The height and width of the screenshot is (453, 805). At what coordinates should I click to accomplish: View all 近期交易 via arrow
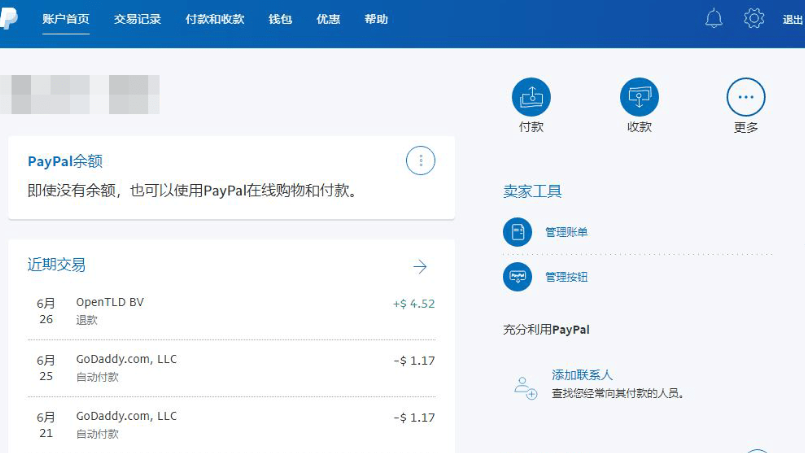point(420,267)
